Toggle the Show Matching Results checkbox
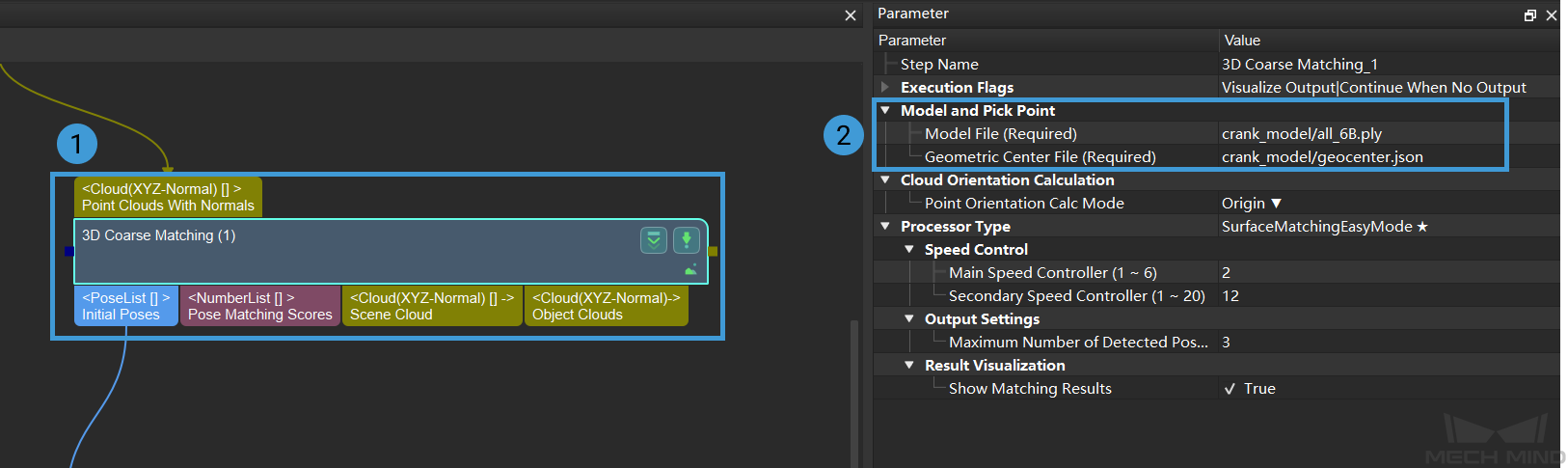 click(1230, 389)
